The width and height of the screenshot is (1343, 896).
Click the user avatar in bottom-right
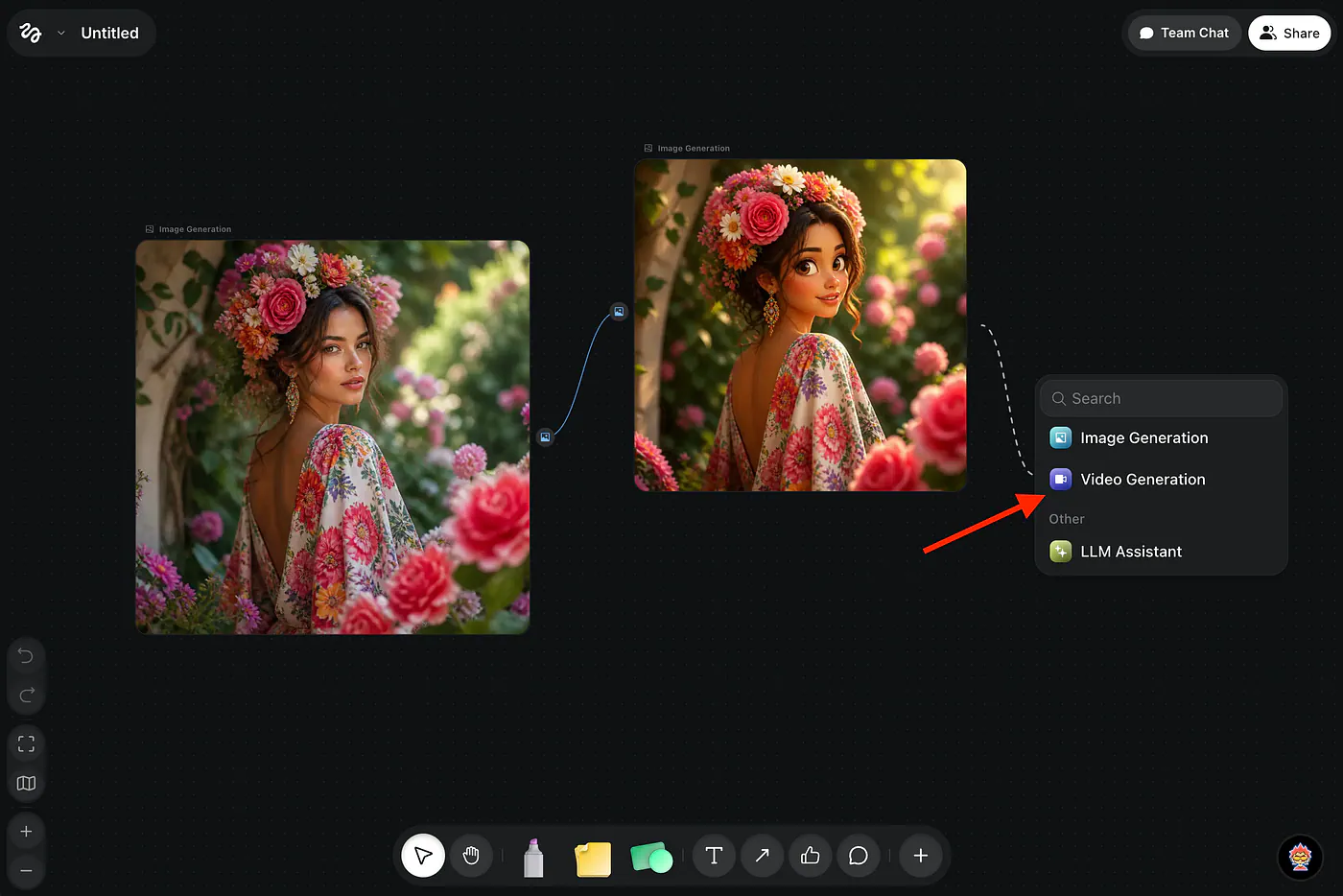[1300, 856]
